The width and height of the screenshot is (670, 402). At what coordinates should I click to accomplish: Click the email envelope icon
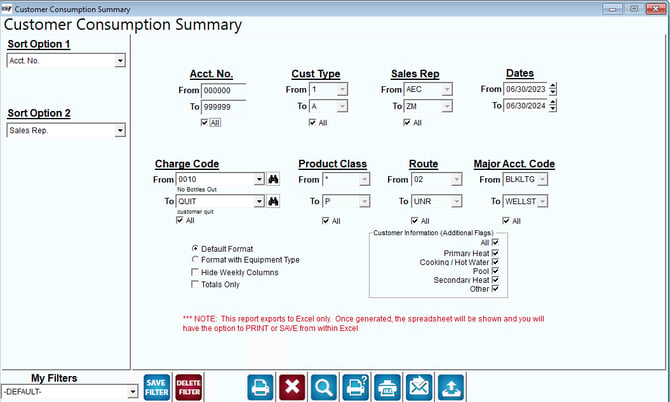point(419,387)
